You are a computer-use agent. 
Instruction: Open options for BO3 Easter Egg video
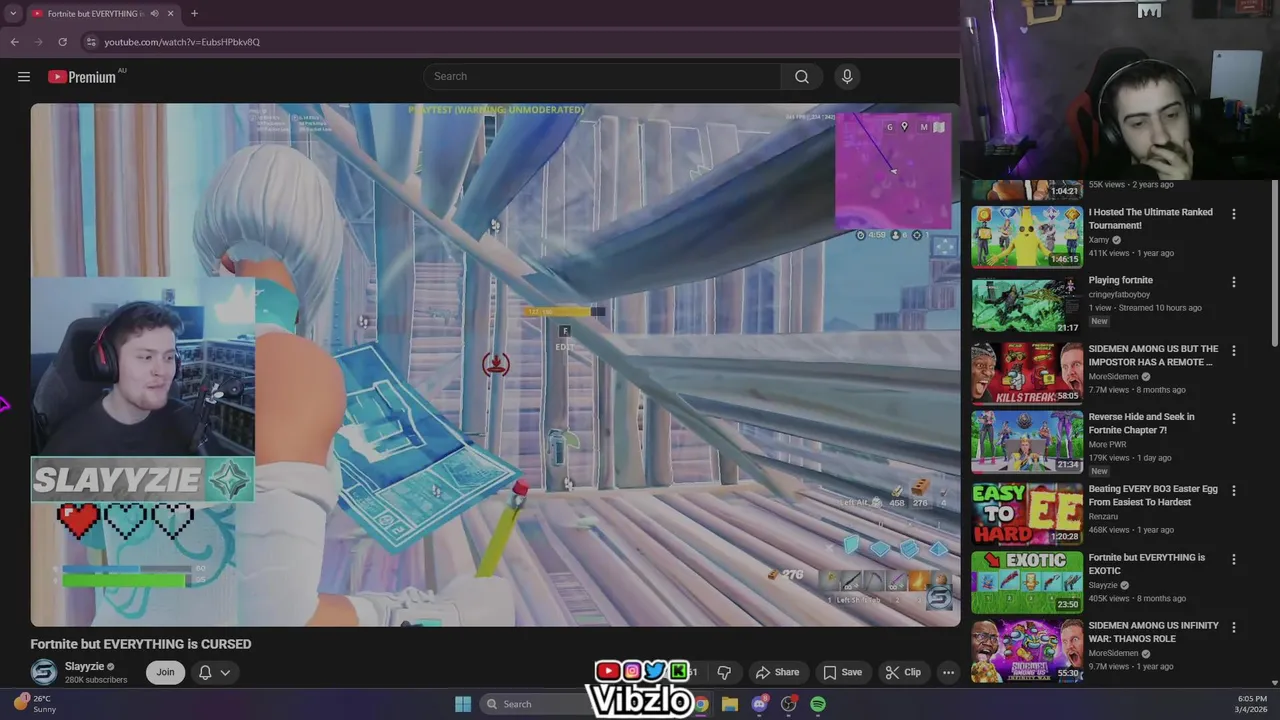[x=1233, y=491]
